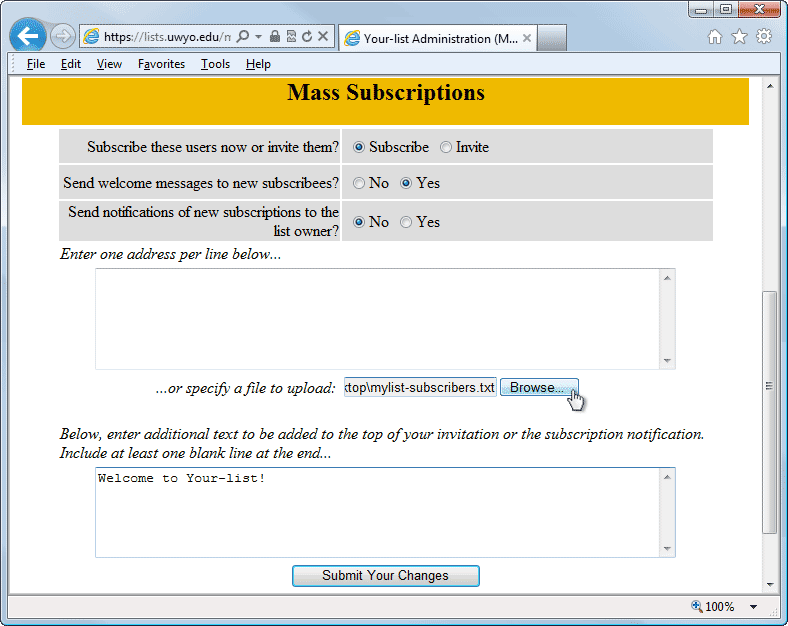Click the Mass Subscriptions heading

(385, 92)
